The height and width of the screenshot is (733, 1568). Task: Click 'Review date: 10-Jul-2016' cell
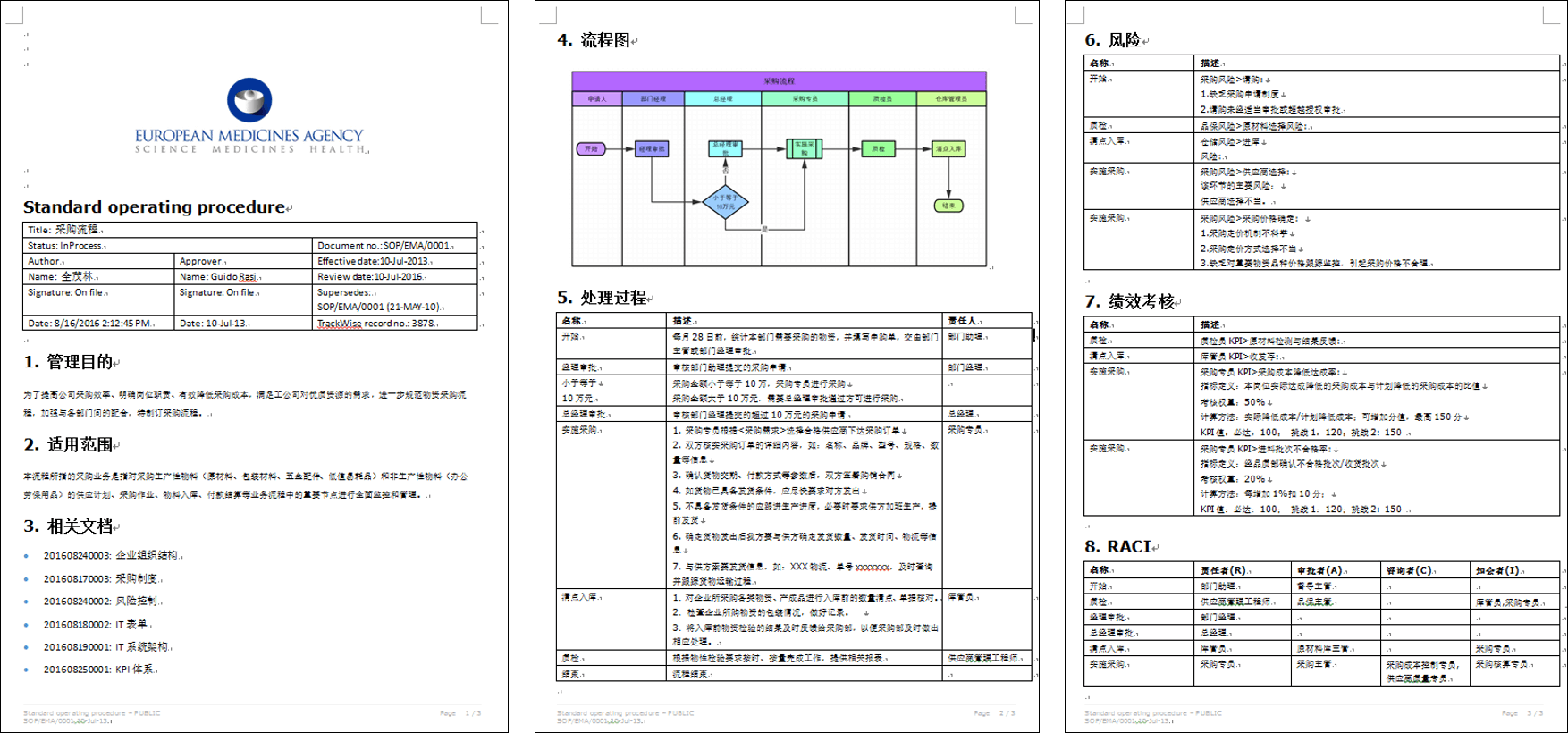pos(394,277)
